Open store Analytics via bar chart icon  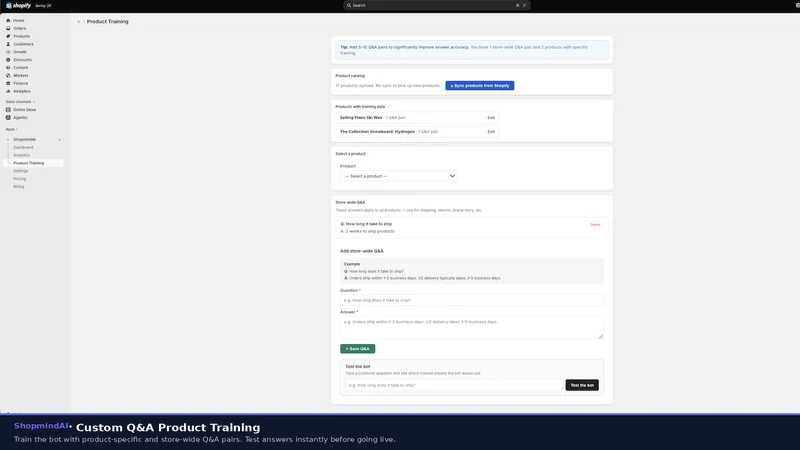point(8,91)
